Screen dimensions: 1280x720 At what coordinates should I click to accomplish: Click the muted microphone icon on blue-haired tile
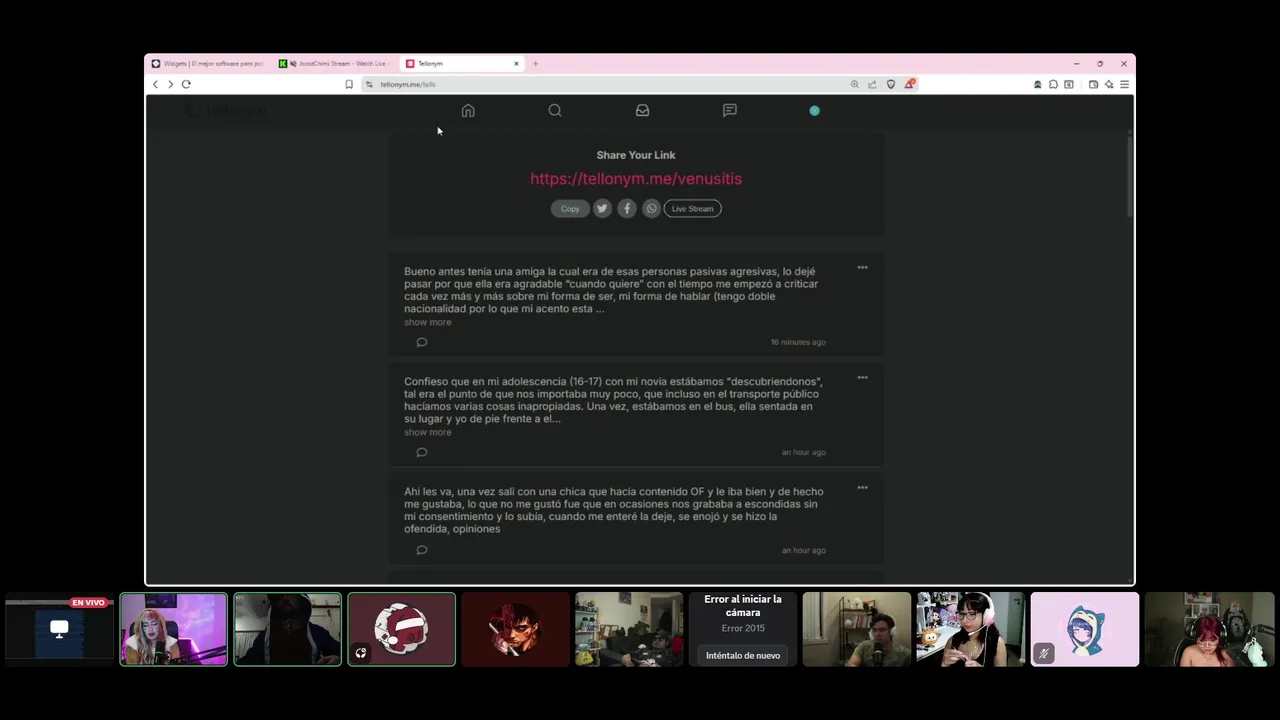(x=1044, y=653)
